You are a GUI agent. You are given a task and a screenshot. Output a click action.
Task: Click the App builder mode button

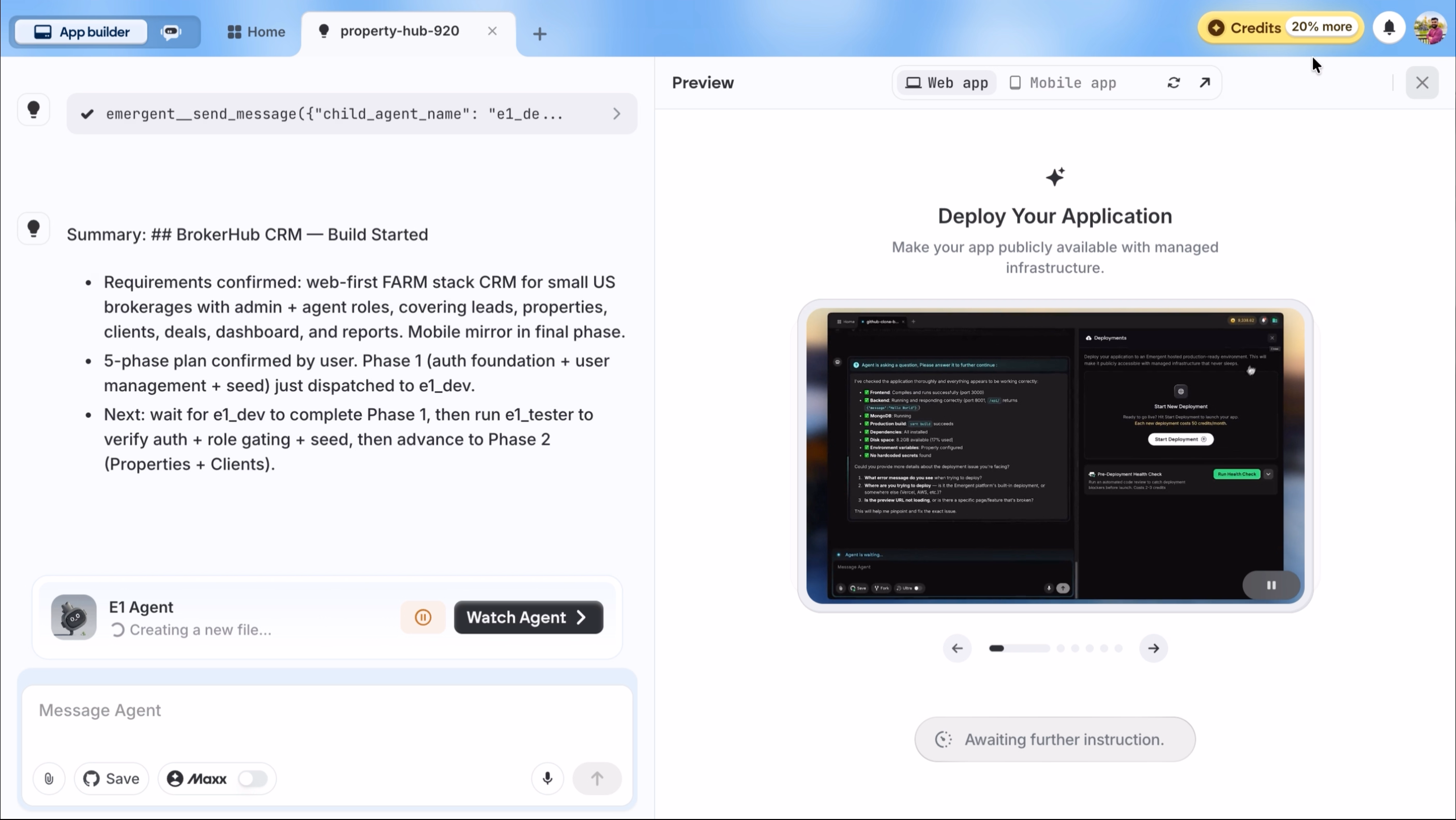(x=81, y=32)
